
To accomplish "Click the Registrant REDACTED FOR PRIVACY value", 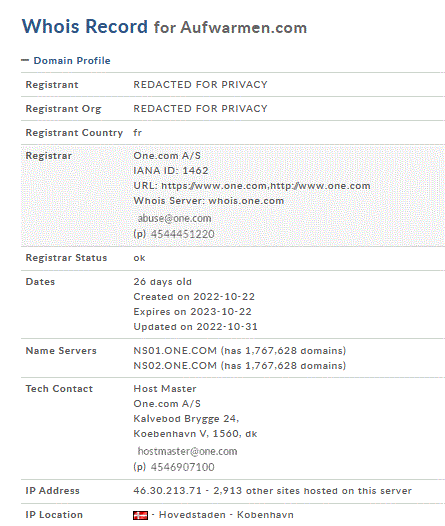I will 201,85.
